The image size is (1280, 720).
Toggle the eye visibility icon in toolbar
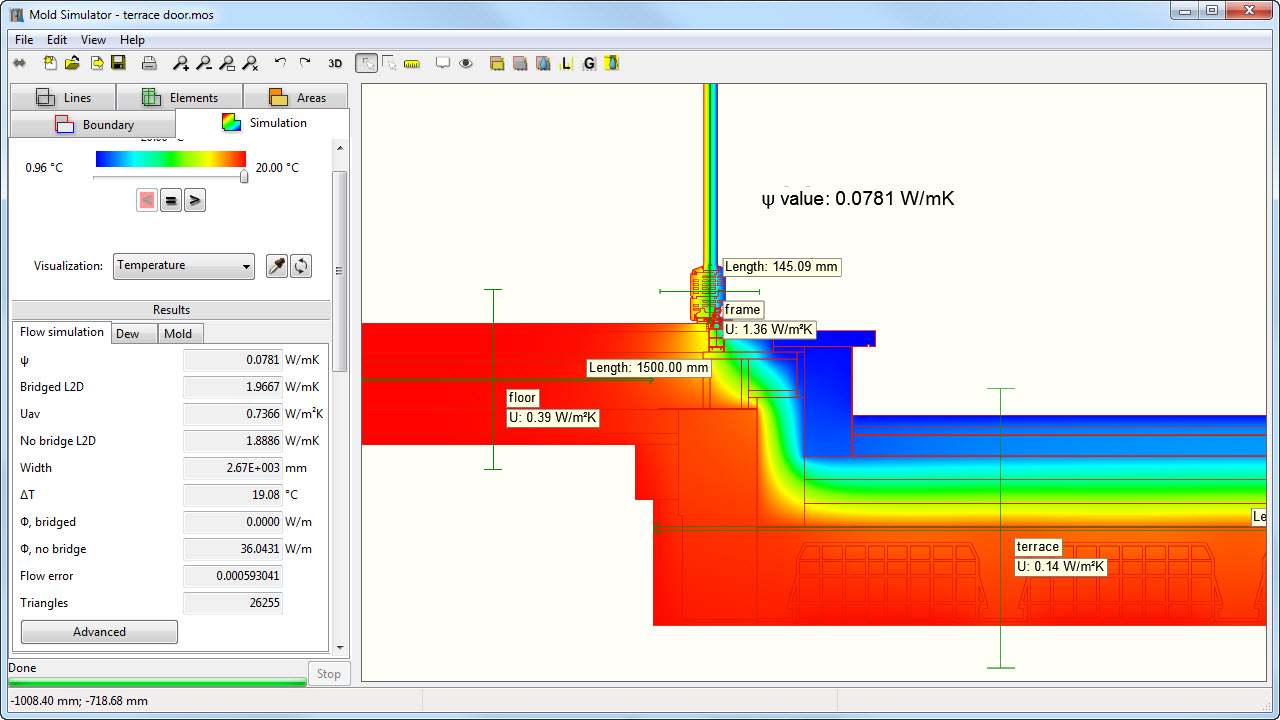[x=466, y=63]
